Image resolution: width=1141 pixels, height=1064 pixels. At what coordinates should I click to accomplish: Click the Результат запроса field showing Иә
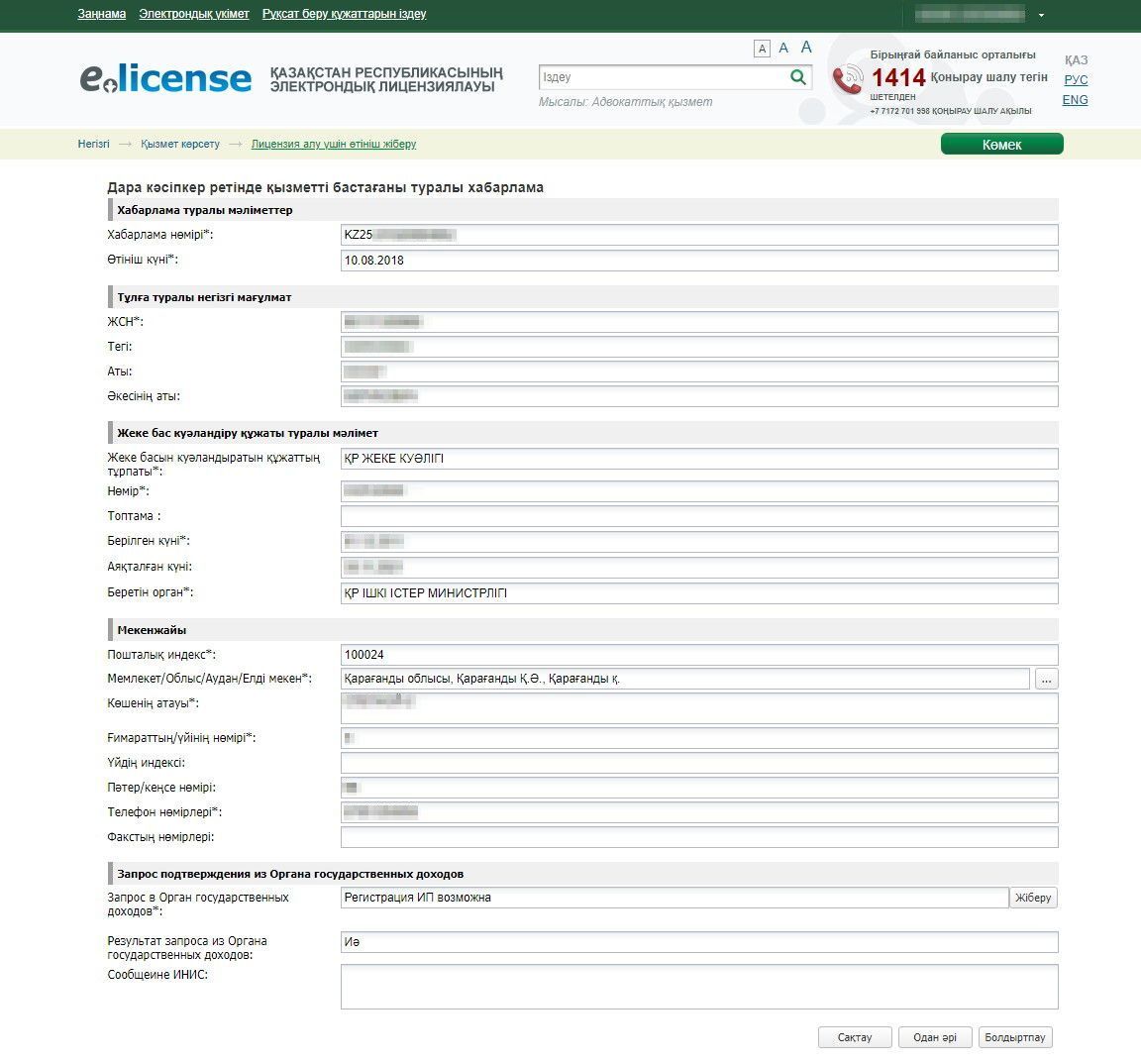tap(699, 942)
